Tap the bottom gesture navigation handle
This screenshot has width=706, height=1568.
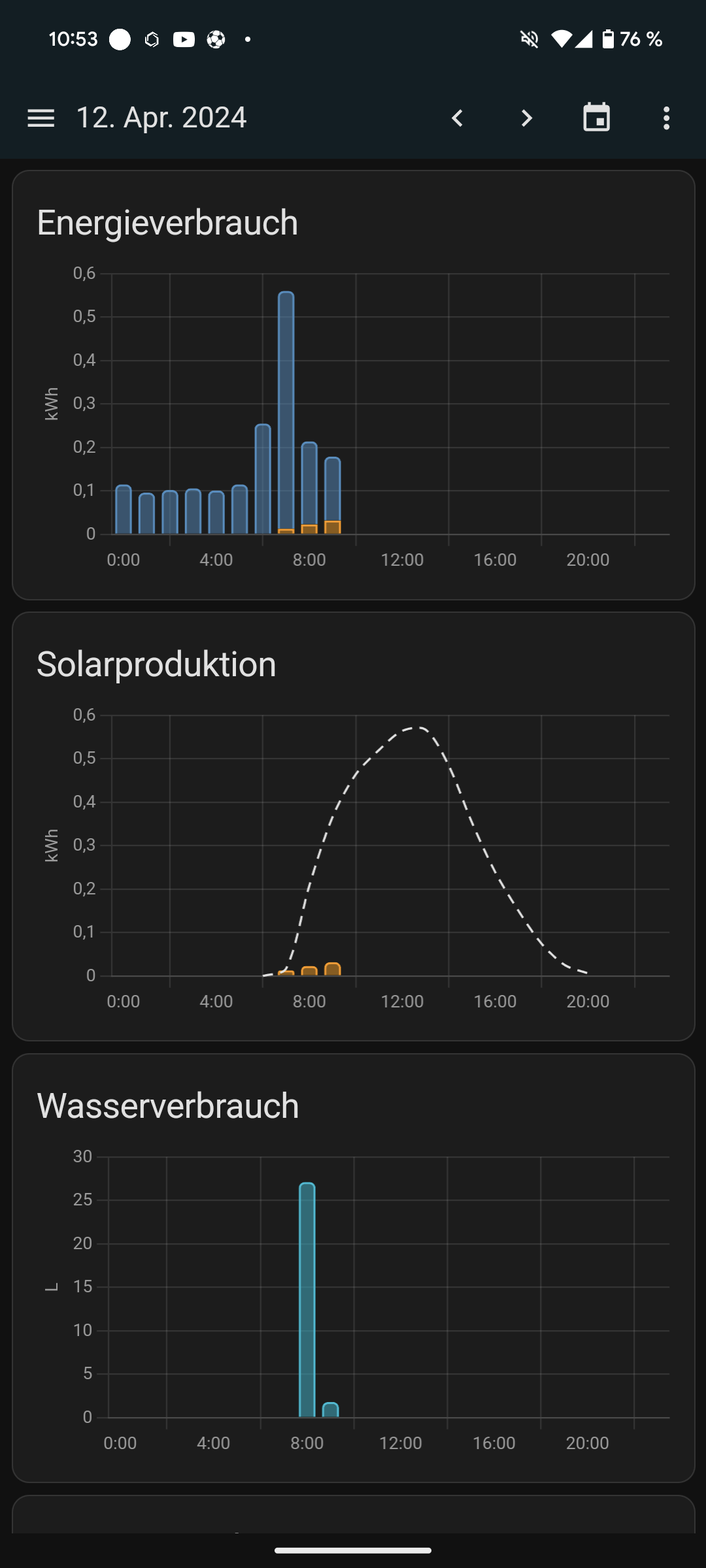[353, 1550]
